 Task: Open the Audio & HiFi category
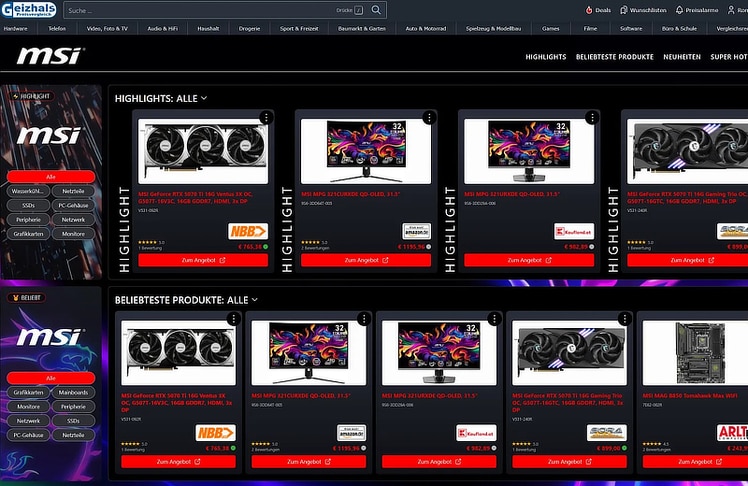click(x=163, y=29)
